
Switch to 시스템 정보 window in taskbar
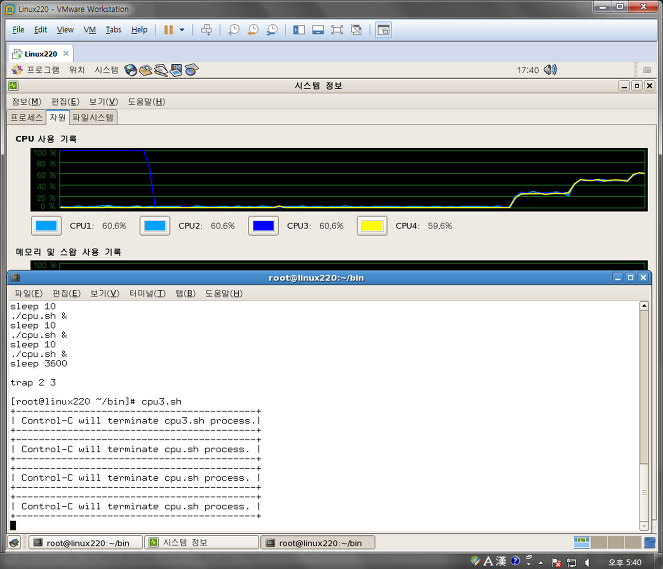point(201,543)
